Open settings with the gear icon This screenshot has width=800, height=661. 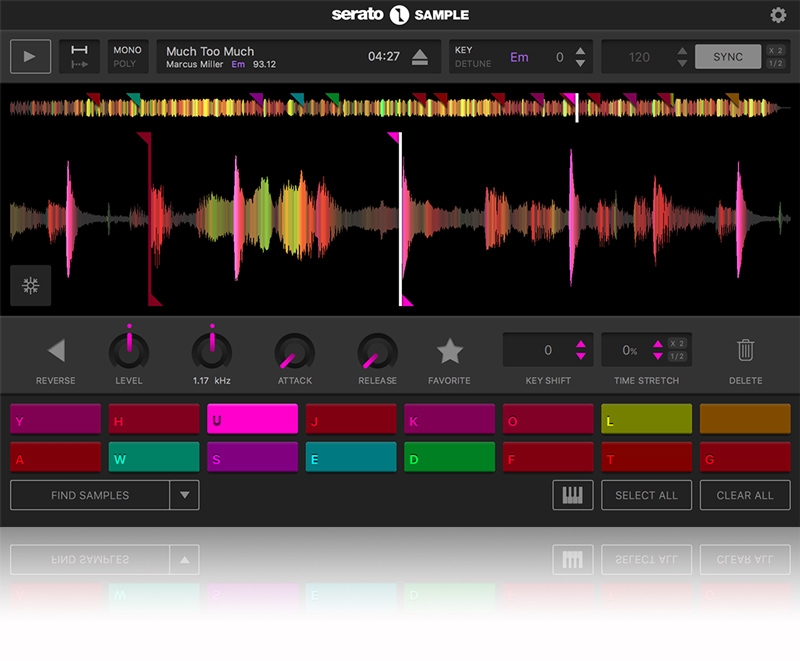(x=777, y=15)
